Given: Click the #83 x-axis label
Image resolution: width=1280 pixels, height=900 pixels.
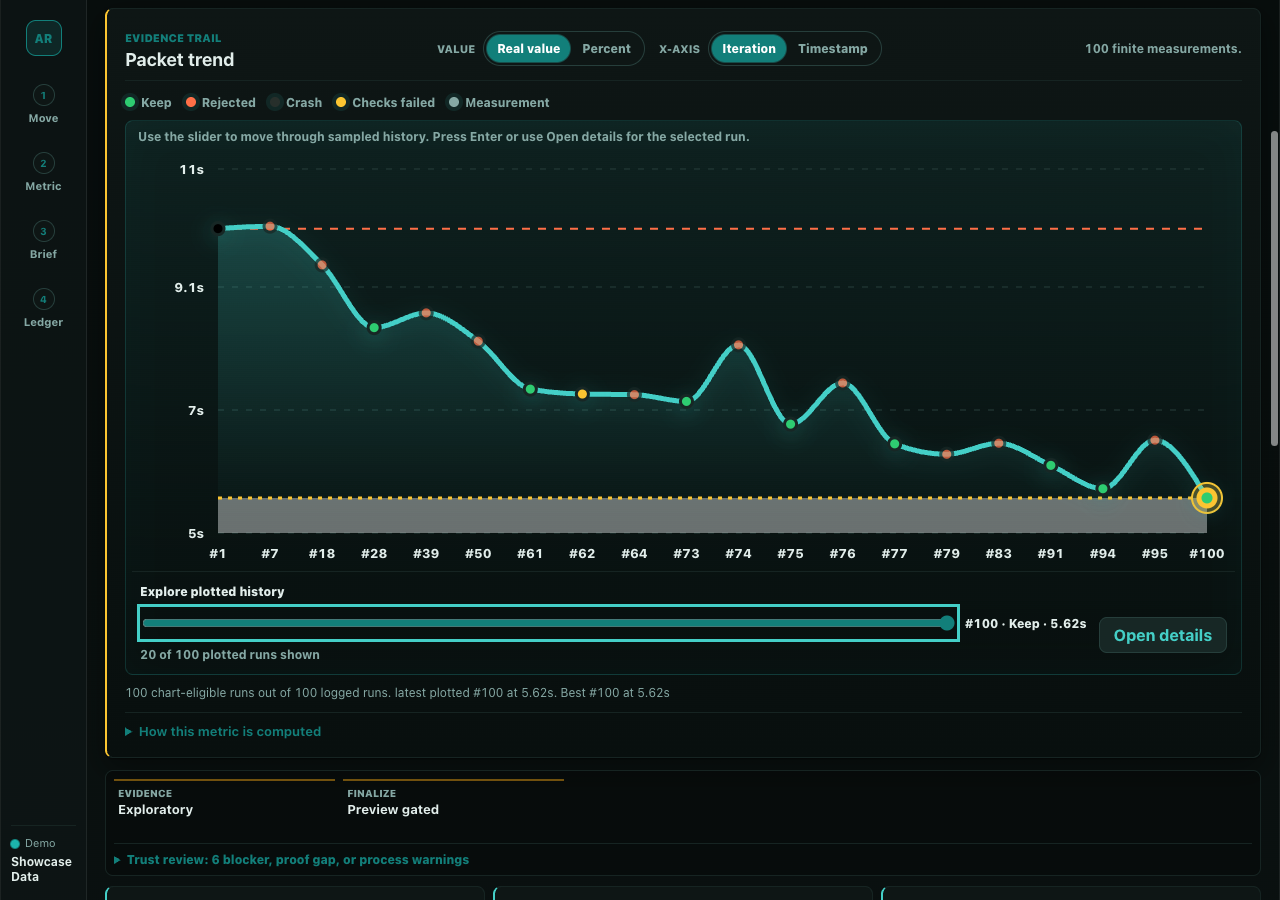Looking at the screenshot, I should click(x=998, y=553).
